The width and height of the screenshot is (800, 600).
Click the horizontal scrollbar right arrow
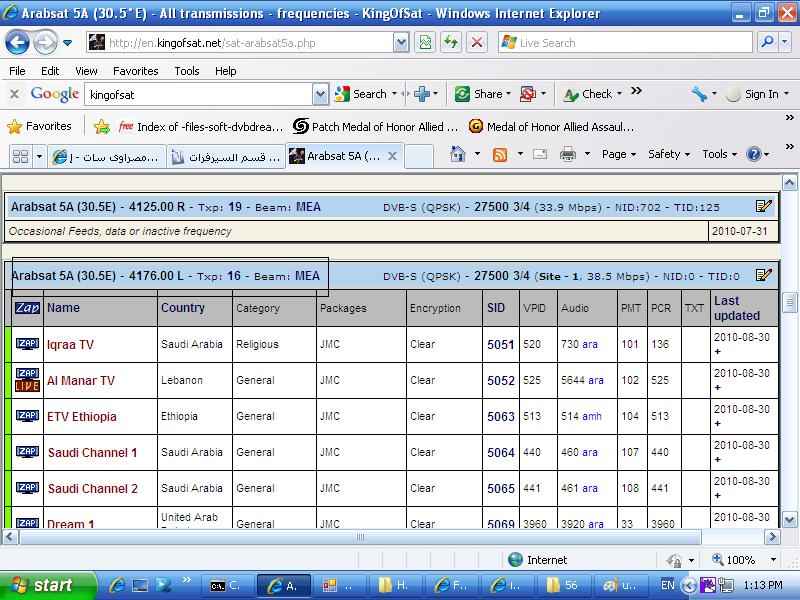[x=772, y=536]
